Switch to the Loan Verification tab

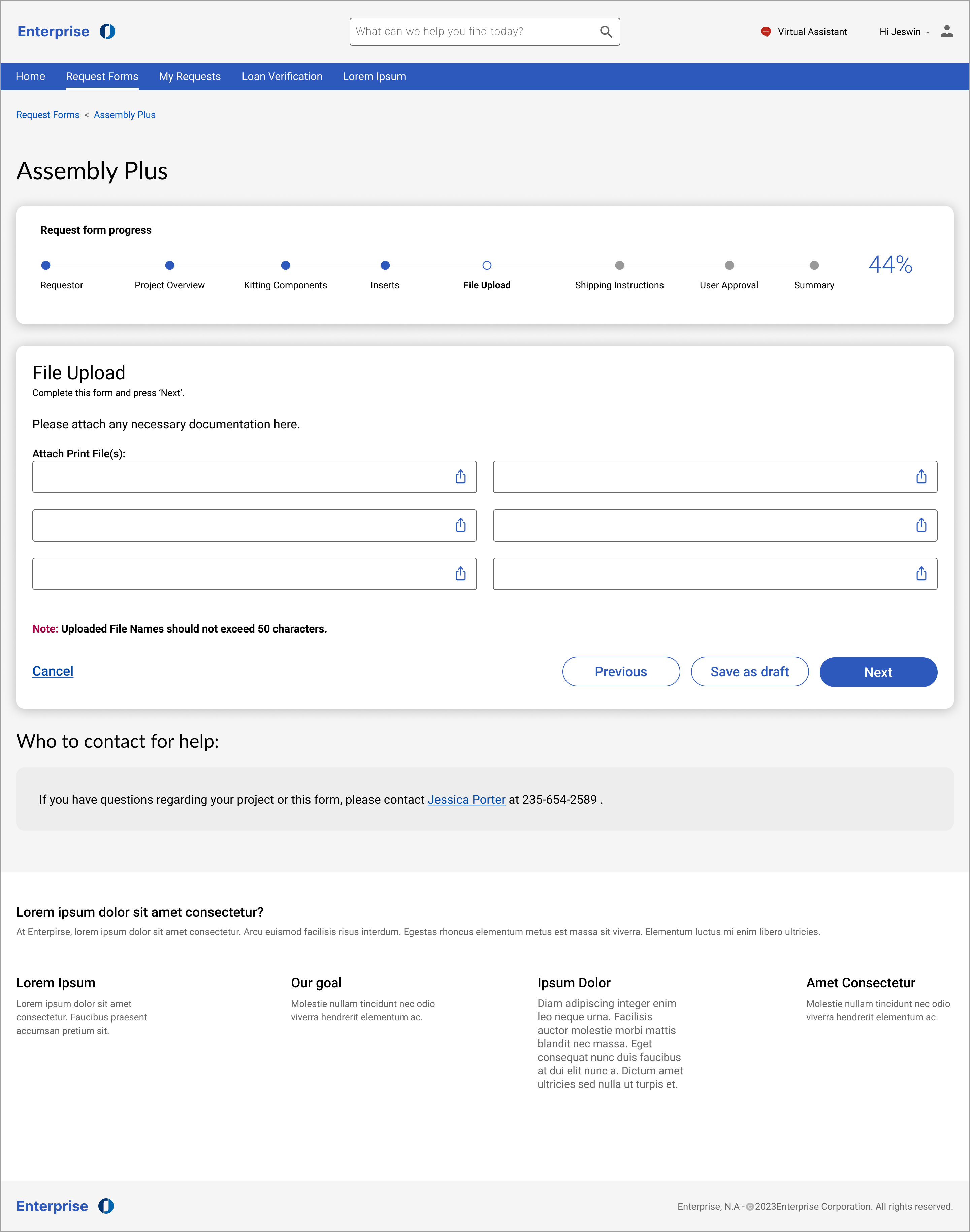282,77
